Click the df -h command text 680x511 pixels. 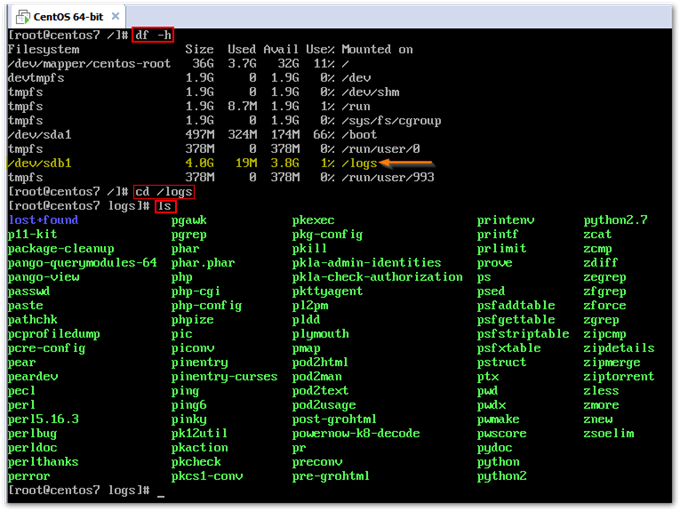[x=153, y=35]
